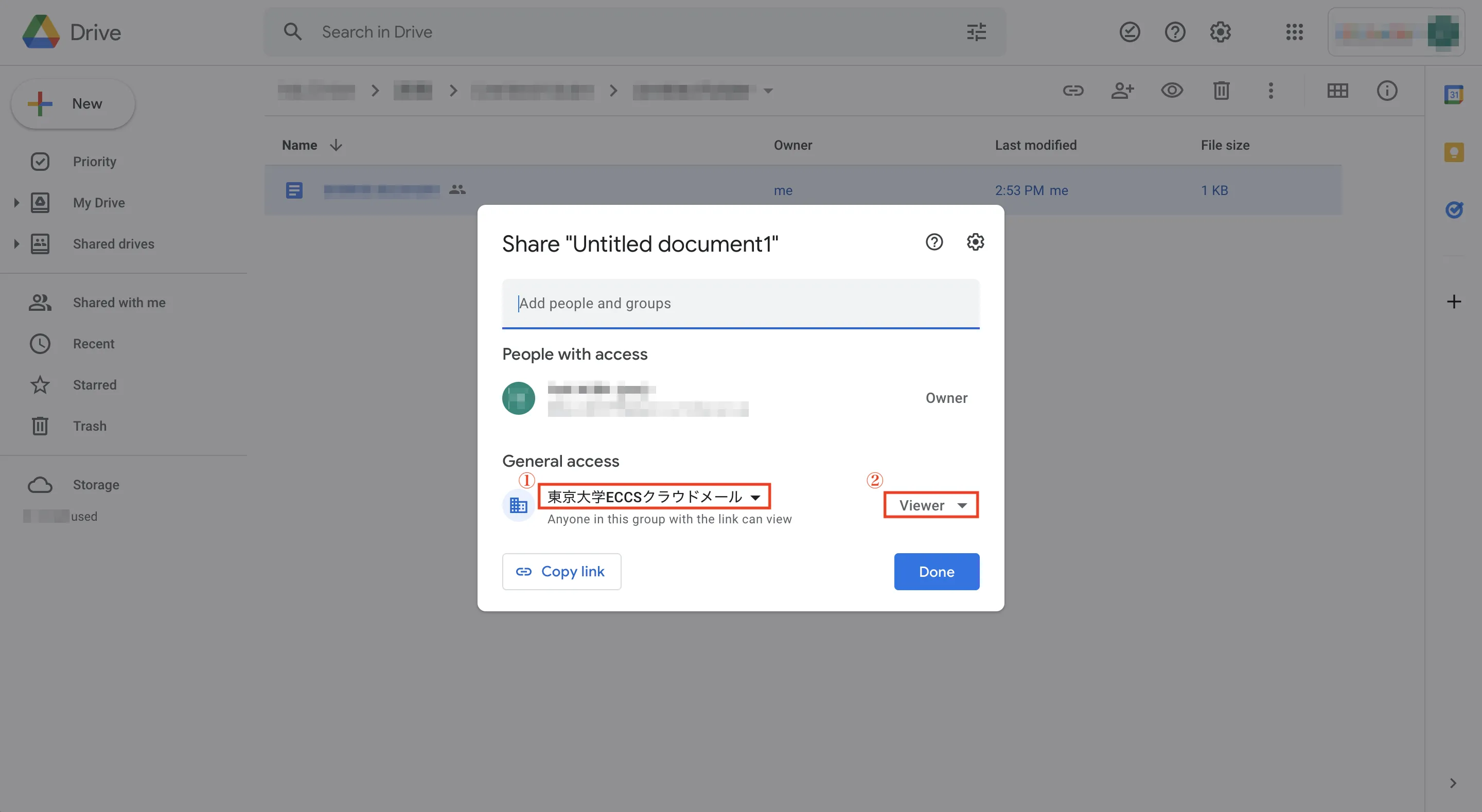This screenshot has width=1482, height=812.
Task: Open the Google Calendar side panel icon
Action: click(x=1453, y=94)
